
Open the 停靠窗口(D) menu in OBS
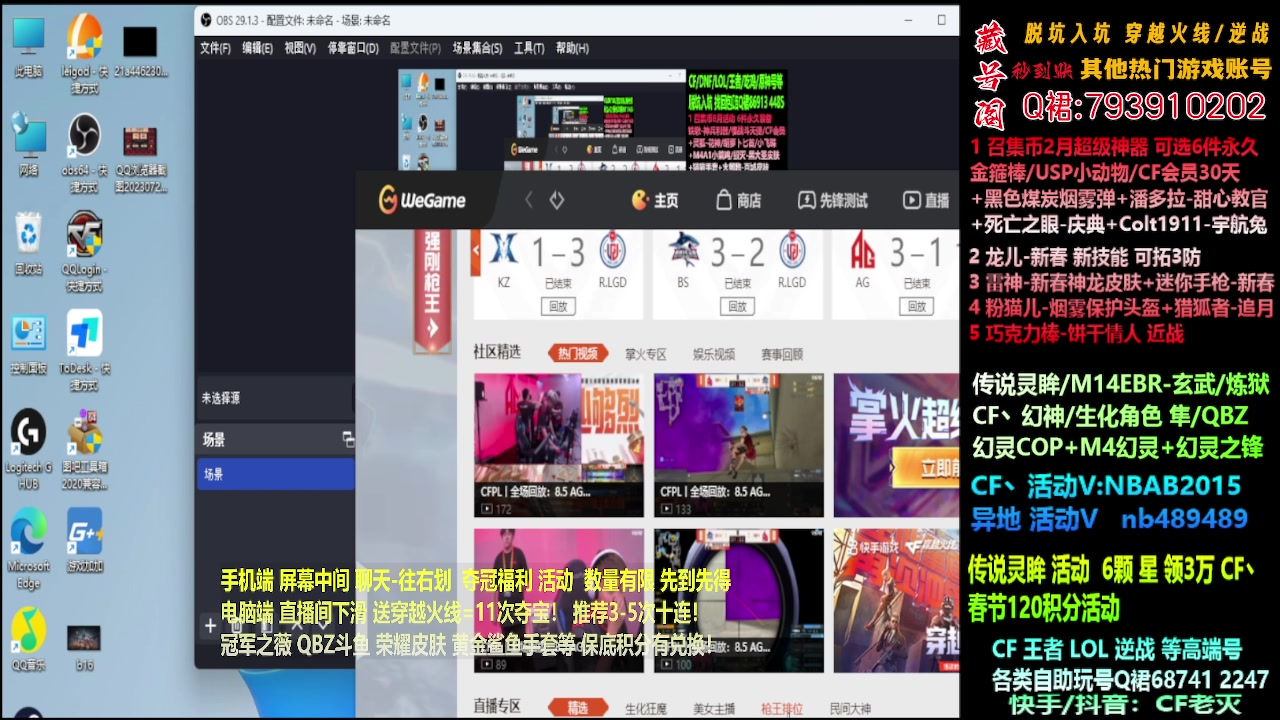tap(353, 48)
